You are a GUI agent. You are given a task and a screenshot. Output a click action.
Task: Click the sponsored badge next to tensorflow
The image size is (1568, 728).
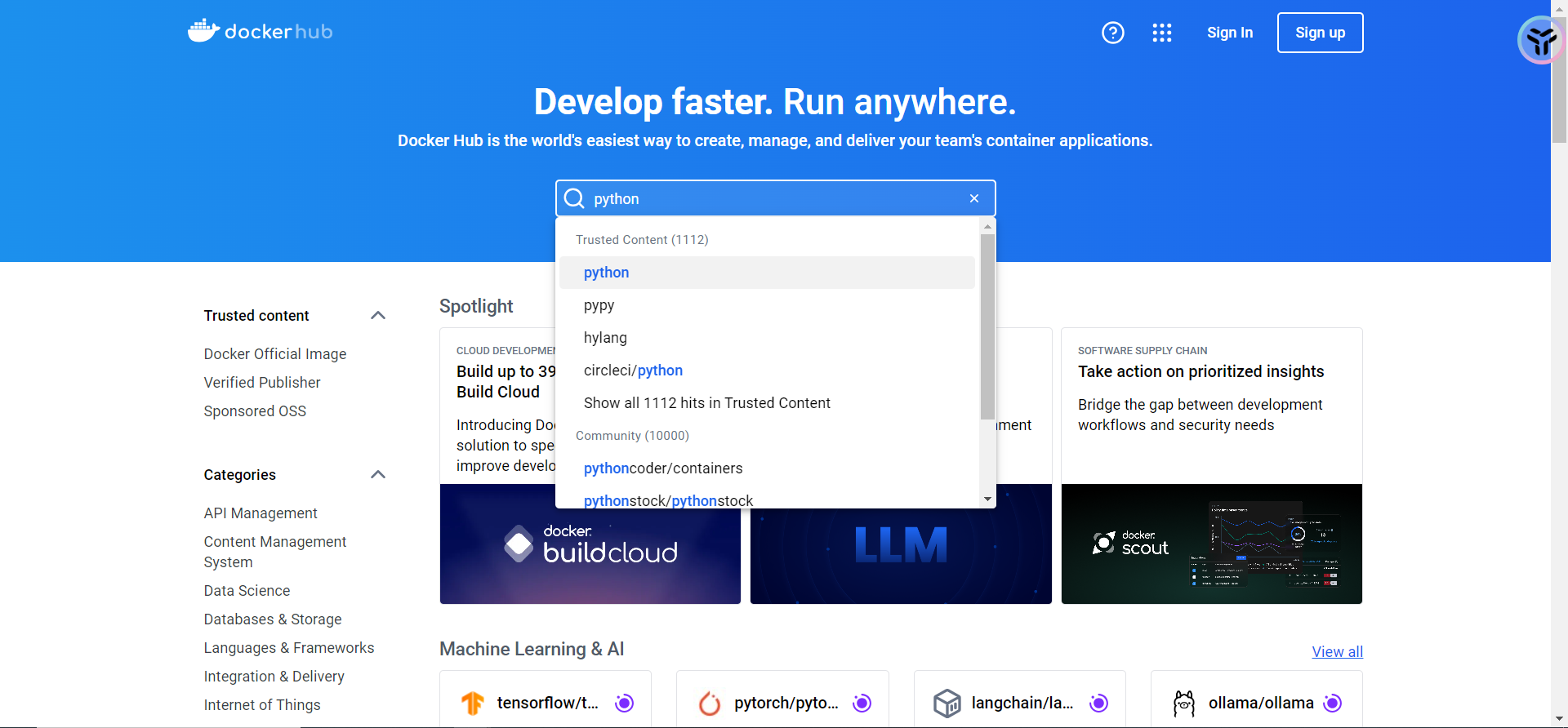click(x=625, y=703)
